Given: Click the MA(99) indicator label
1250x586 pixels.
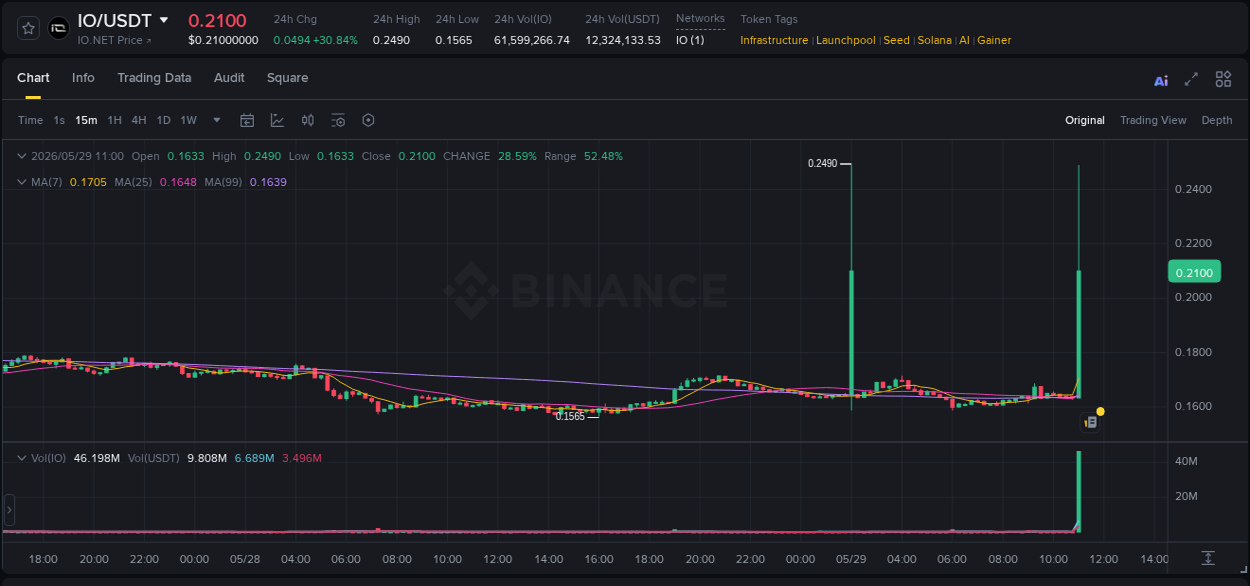Looking at the screenshot, I should click(x=224, y=182).
